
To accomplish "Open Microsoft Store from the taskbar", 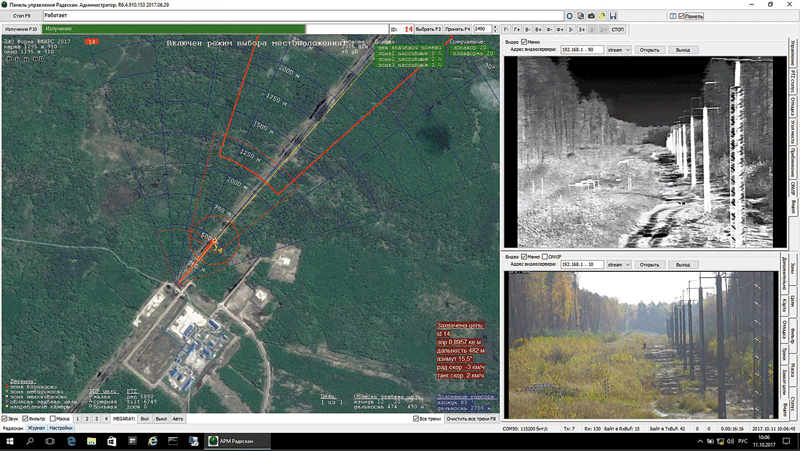I will tap(112, 441).
